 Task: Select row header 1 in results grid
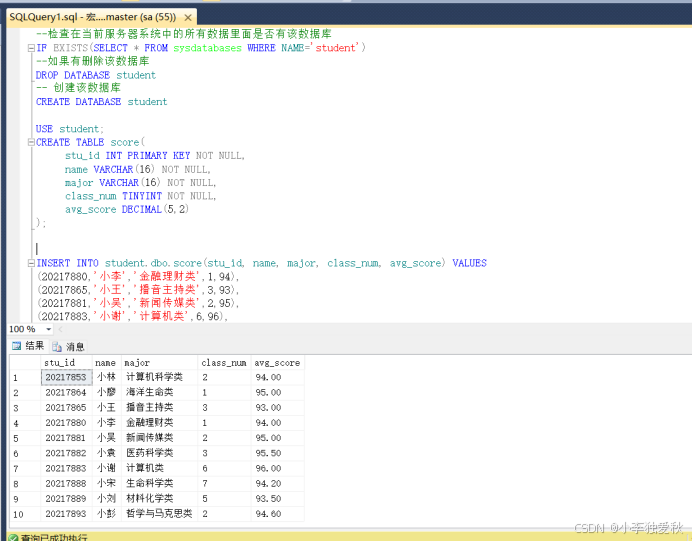pyautogui.click(x=25, y=378)
